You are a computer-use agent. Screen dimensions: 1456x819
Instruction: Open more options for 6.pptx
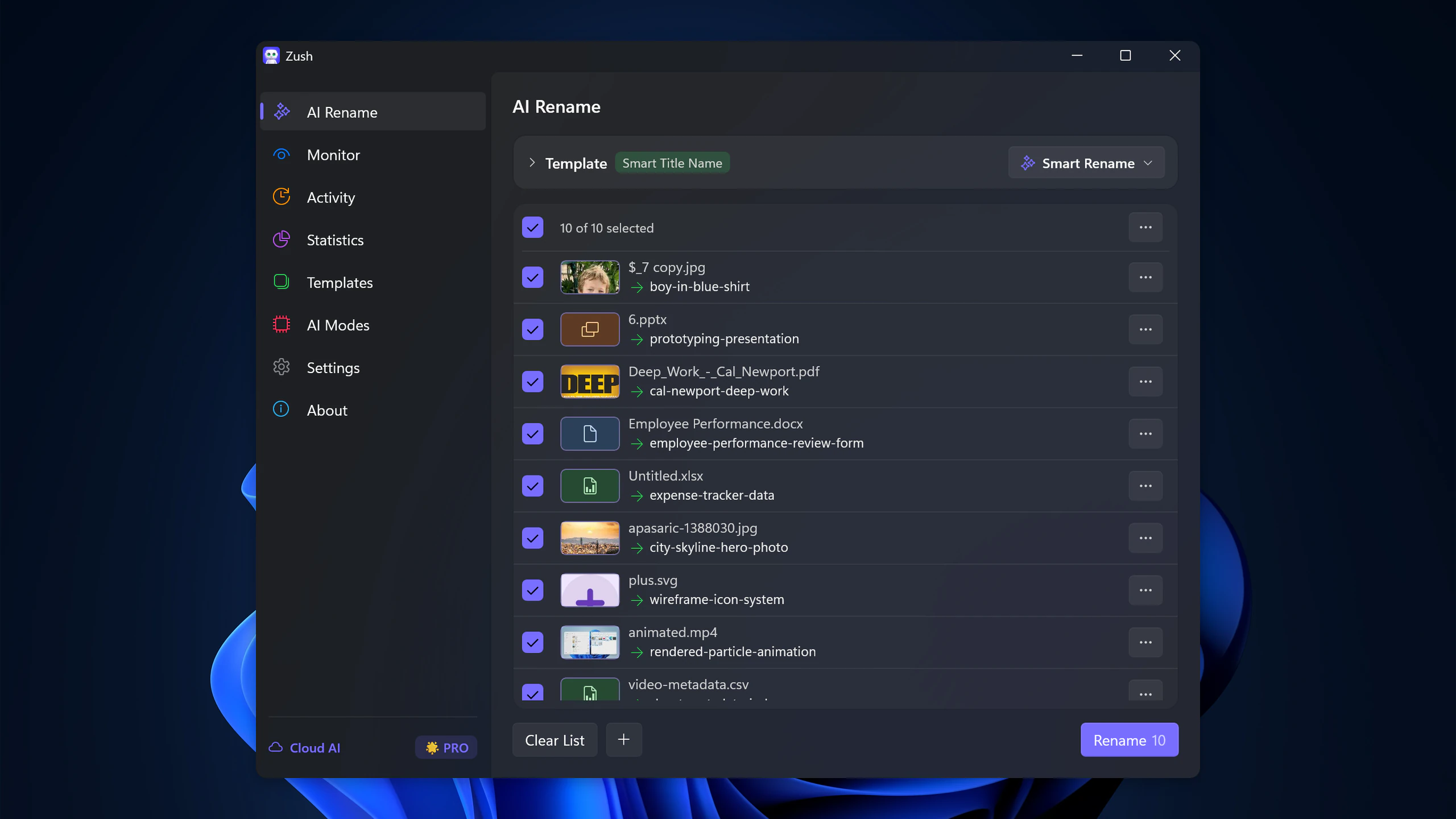1145,330
